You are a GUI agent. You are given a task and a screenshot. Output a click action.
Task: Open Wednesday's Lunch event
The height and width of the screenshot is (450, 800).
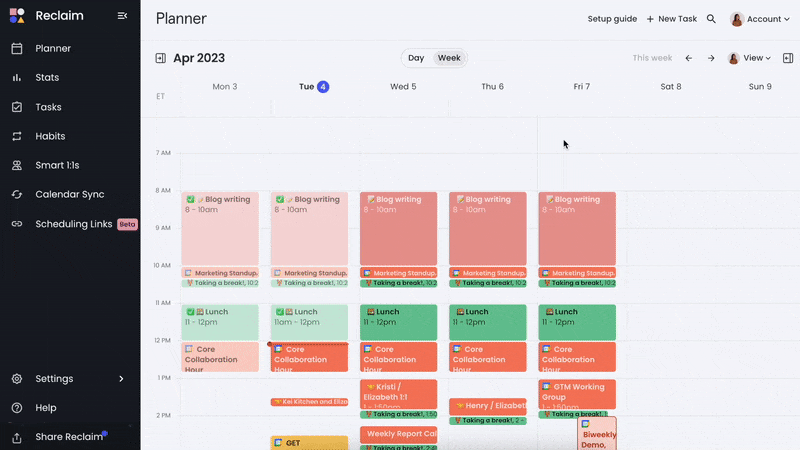[398, 322]
